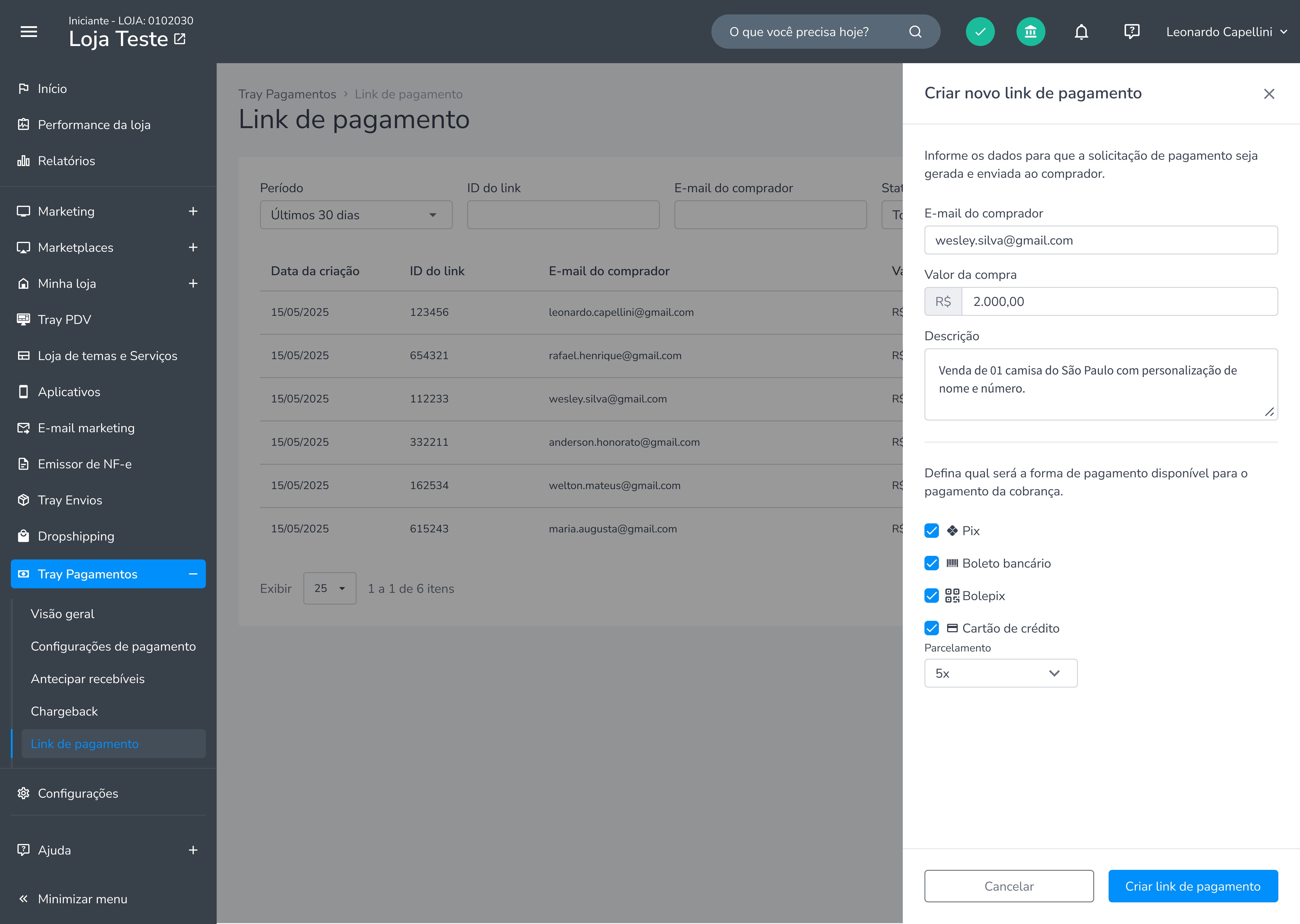The width and height of the screenshot is (1300, 924).
Task: Click the green bank icon in header
Action: pyautogui.click(x=1030, y=32)
